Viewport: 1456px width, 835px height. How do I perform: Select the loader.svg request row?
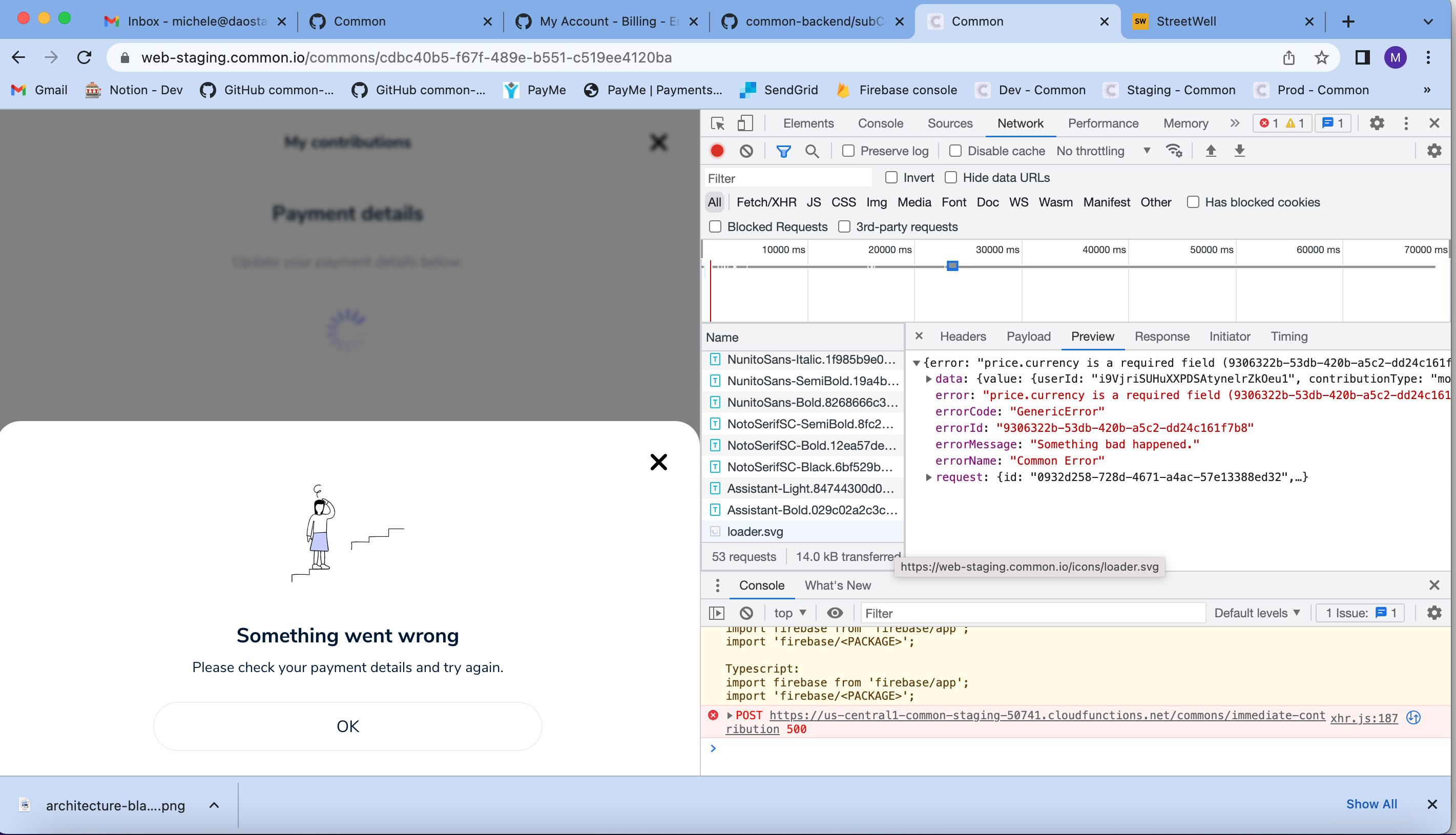click(802, 532)
